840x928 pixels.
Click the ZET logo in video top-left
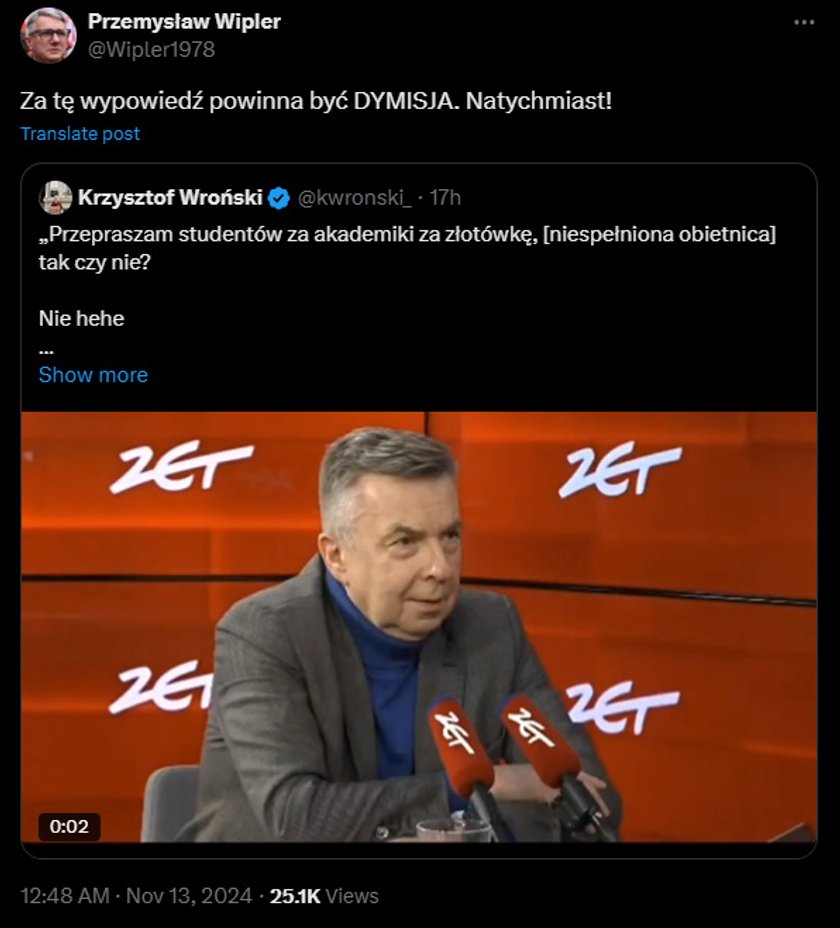click(182, 466)
